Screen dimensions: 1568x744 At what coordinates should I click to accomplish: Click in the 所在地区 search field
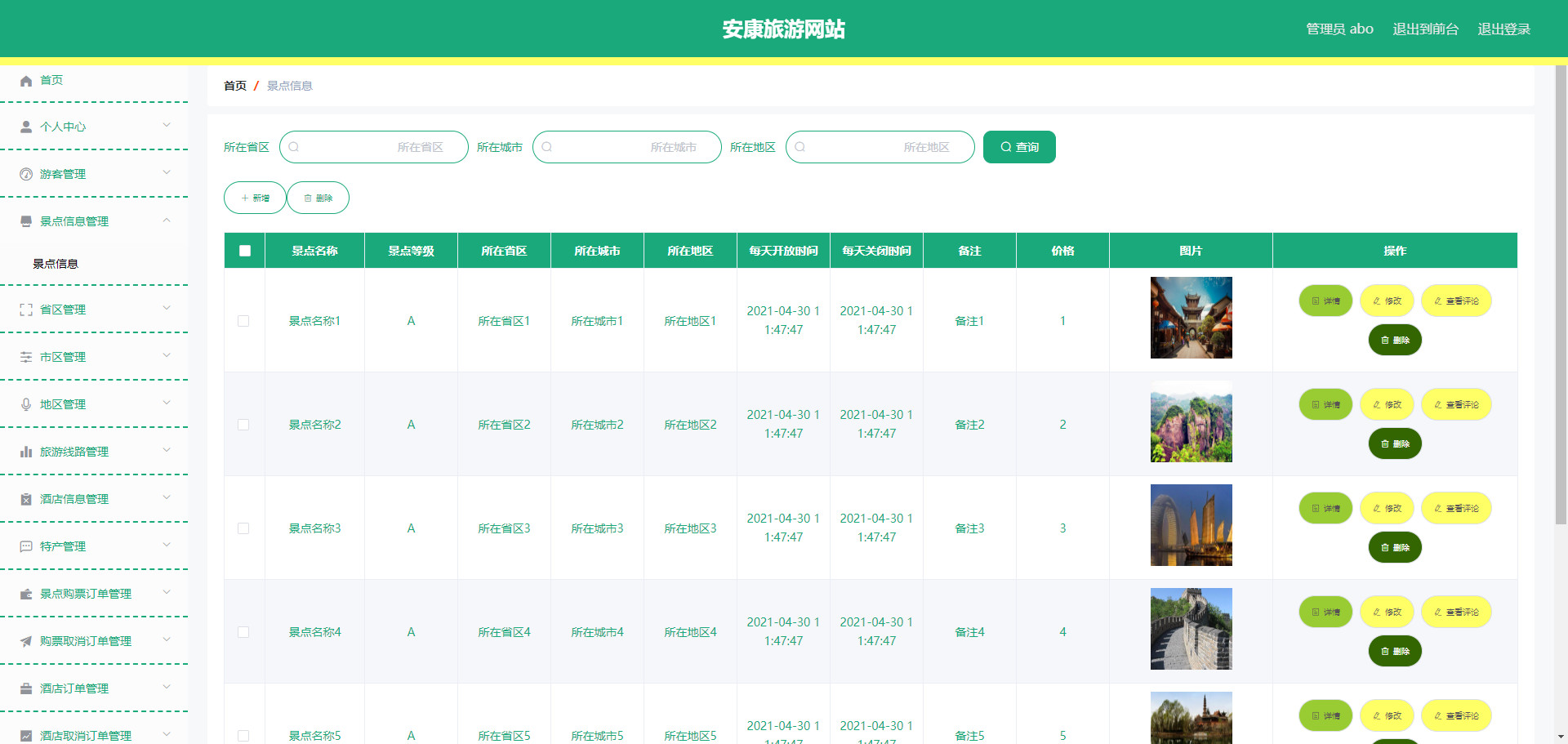pyautogui.click(x=880, y=147)
